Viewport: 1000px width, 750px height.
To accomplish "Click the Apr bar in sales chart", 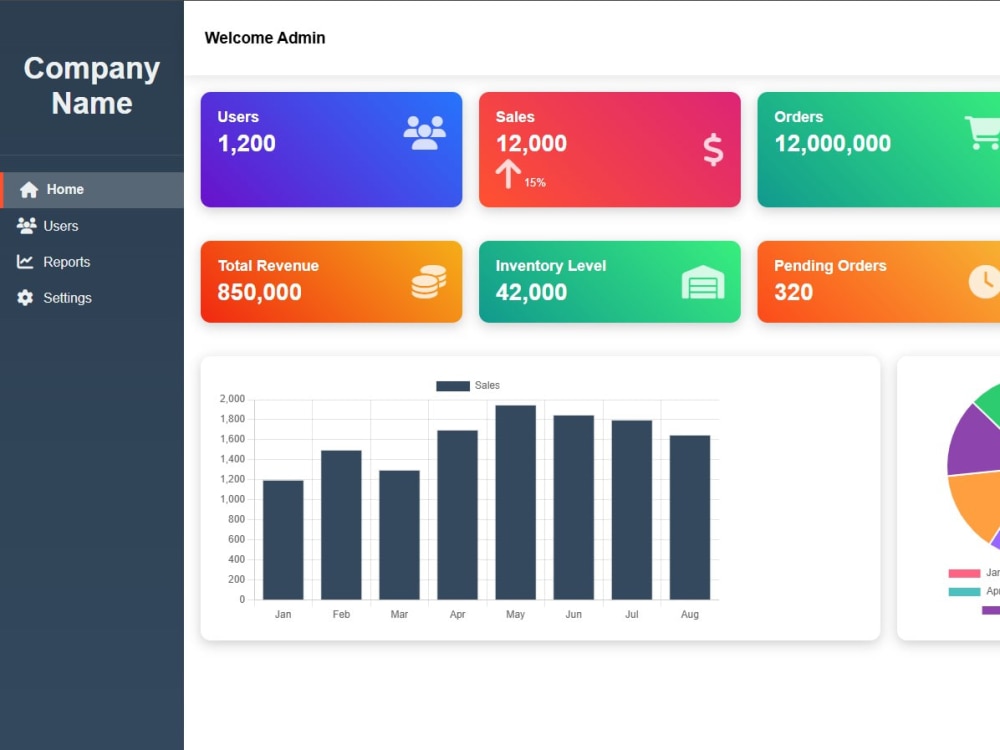I will [x=457, y=515].
